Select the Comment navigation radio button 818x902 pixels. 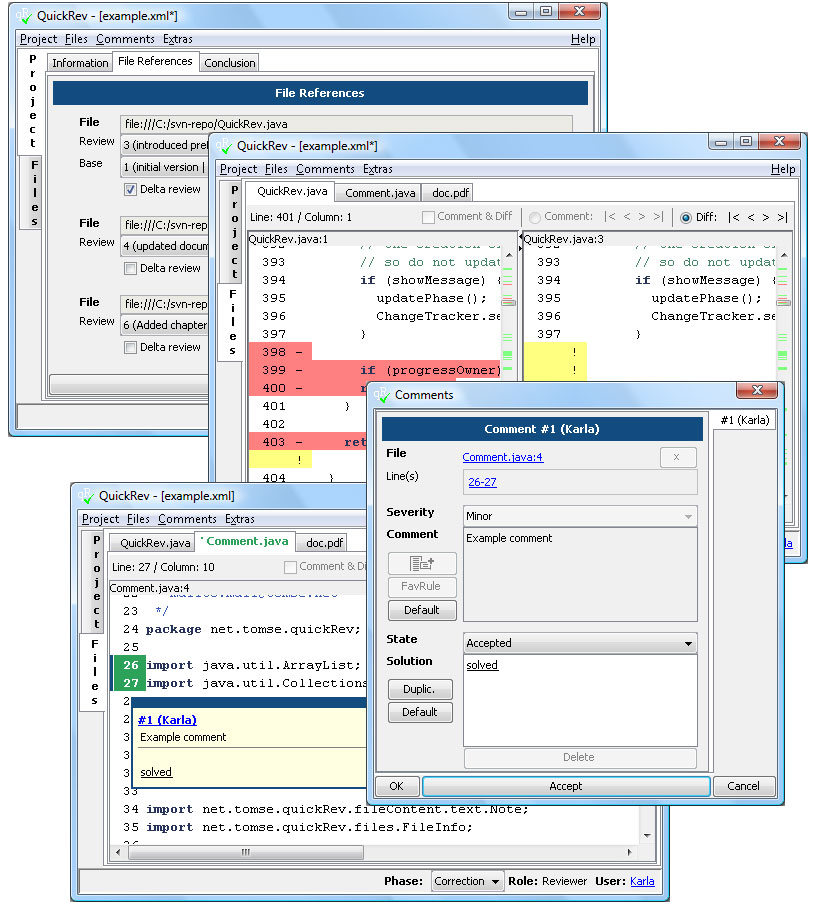click(535, 217)
